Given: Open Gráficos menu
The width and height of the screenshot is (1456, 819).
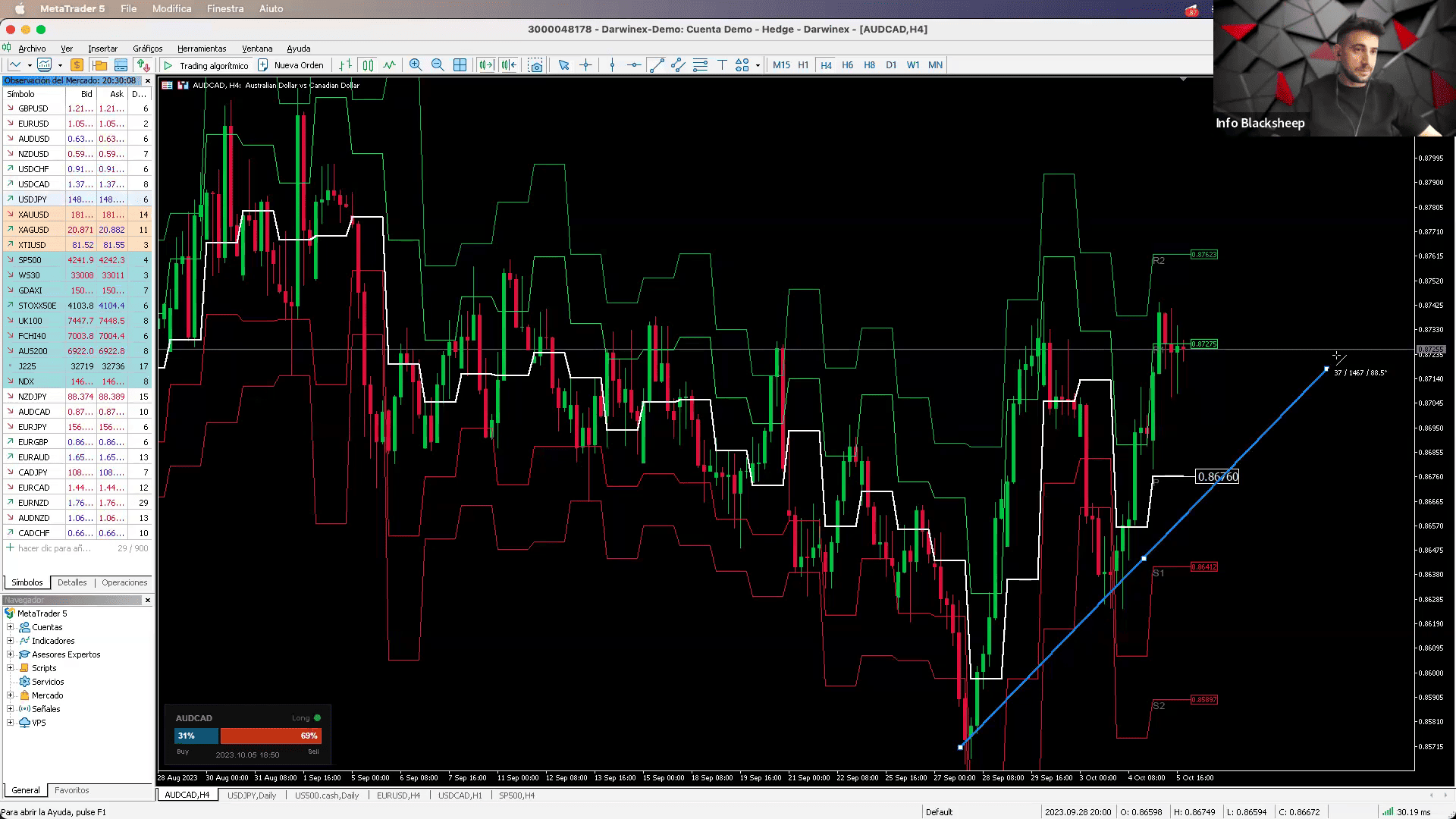Looking at the screenshot, I should tap(147, 49).
